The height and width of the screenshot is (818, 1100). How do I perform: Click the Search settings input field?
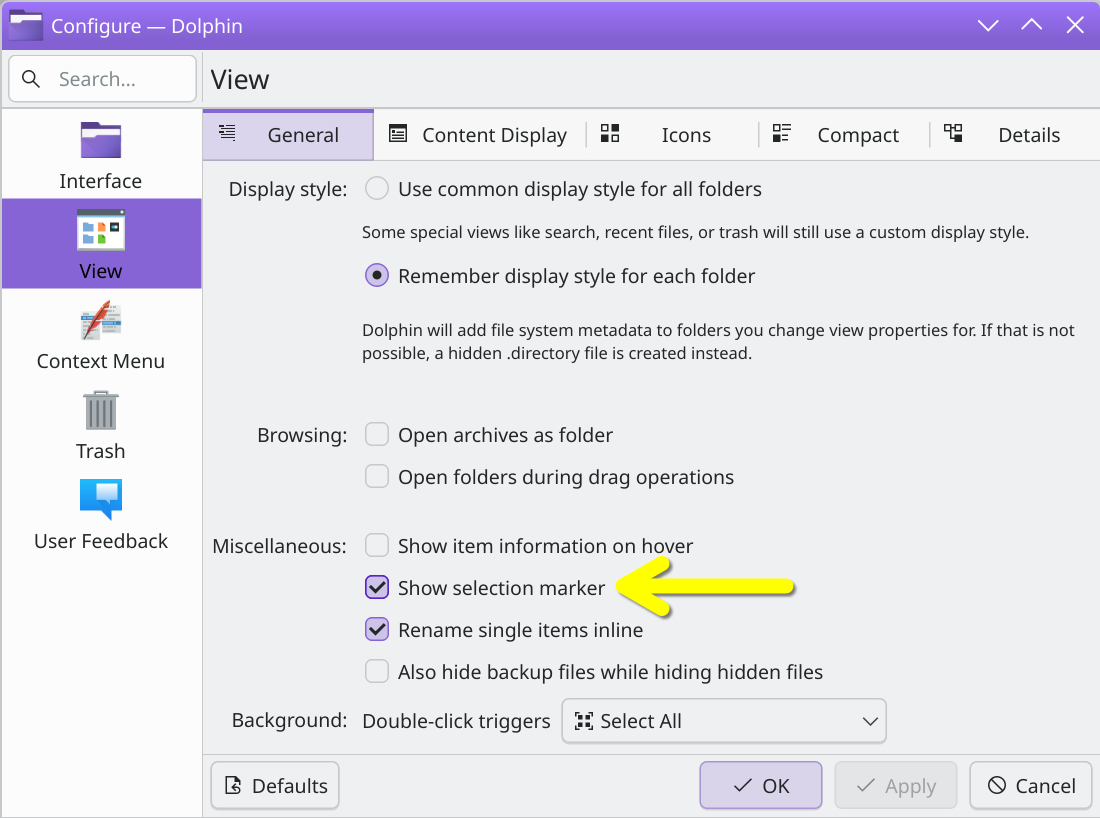[102, 79]
